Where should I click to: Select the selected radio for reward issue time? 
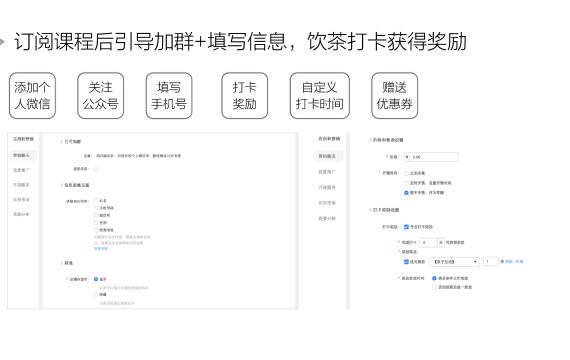[x=434, y=278]
